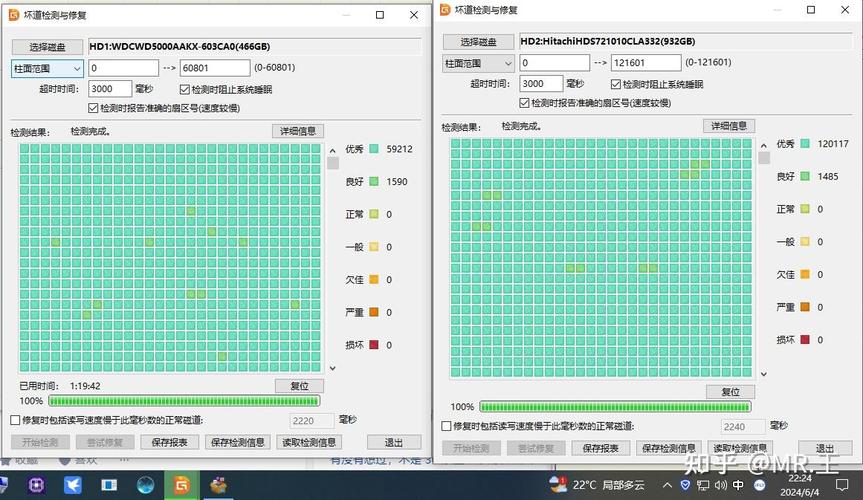
Task: Click scroll up arrow of HD1 grid
Action: [x=332, y=150]
